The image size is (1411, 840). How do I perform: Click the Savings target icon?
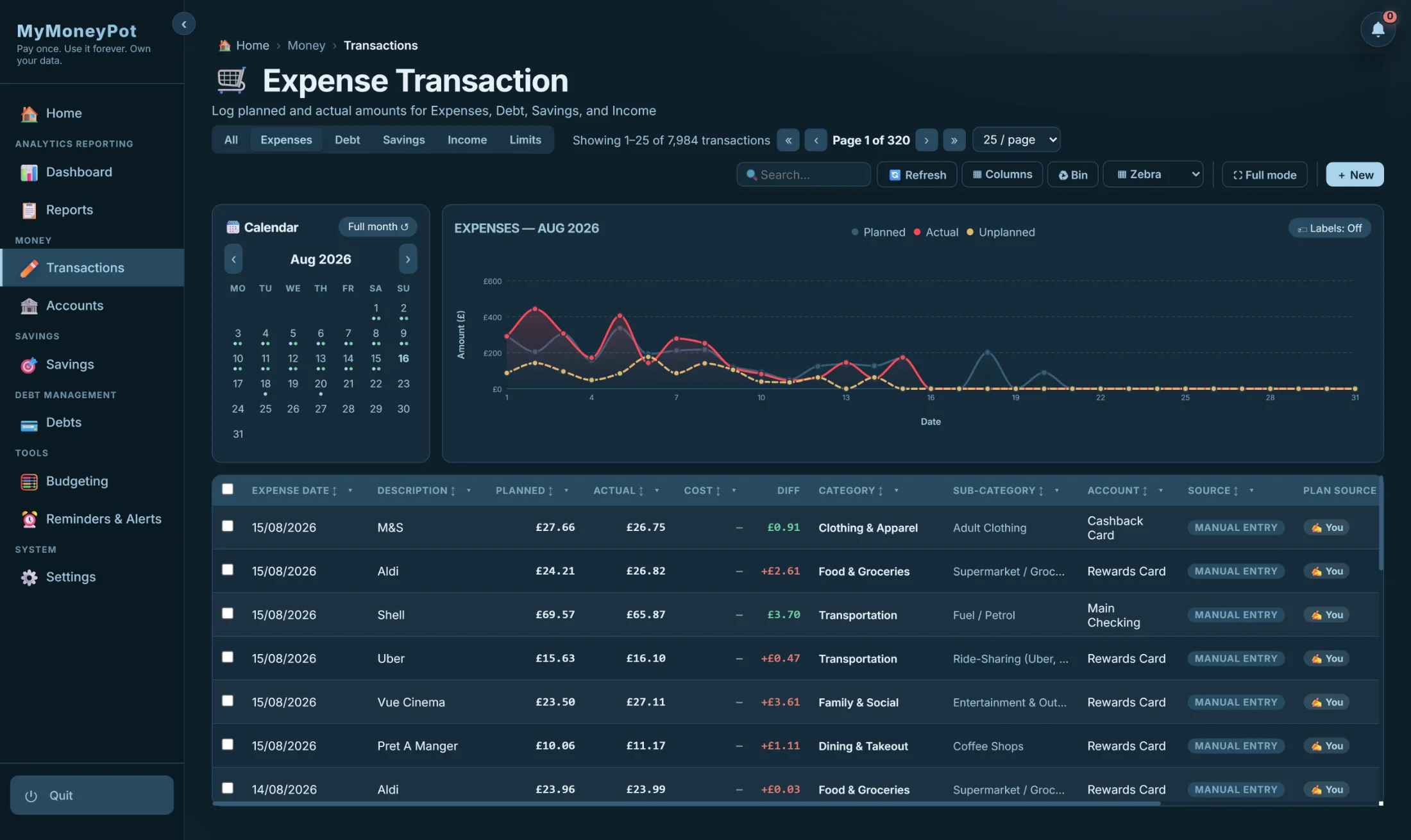point(29,365)
